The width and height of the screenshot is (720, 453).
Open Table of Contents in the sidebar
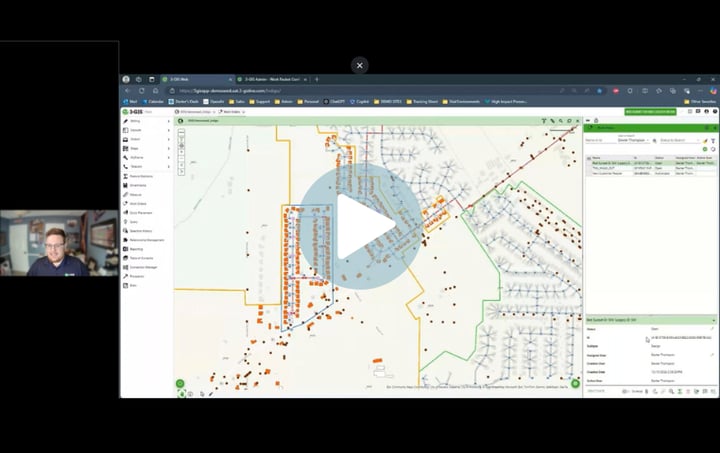tap(138, 258)
